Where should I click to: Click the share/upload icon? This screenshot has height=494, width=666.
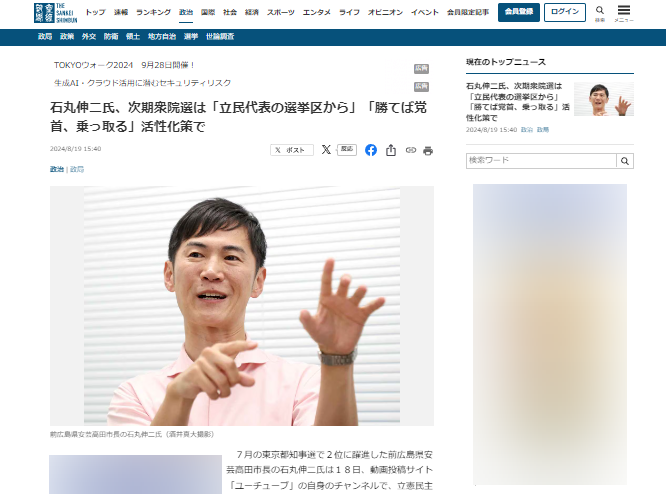391,150
